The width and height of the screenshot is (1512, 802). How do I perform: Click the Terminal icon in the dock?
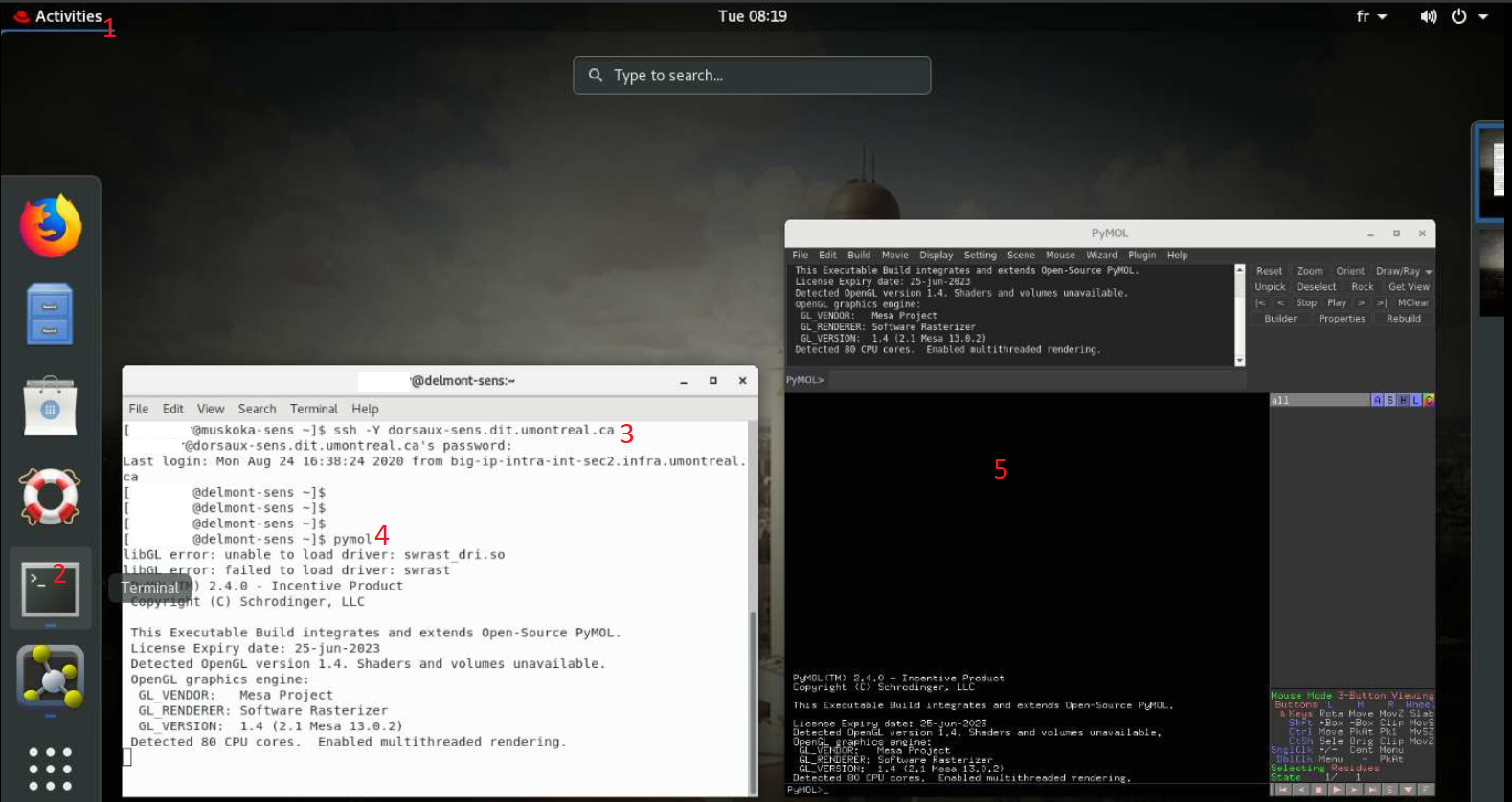tap(50, 588)
